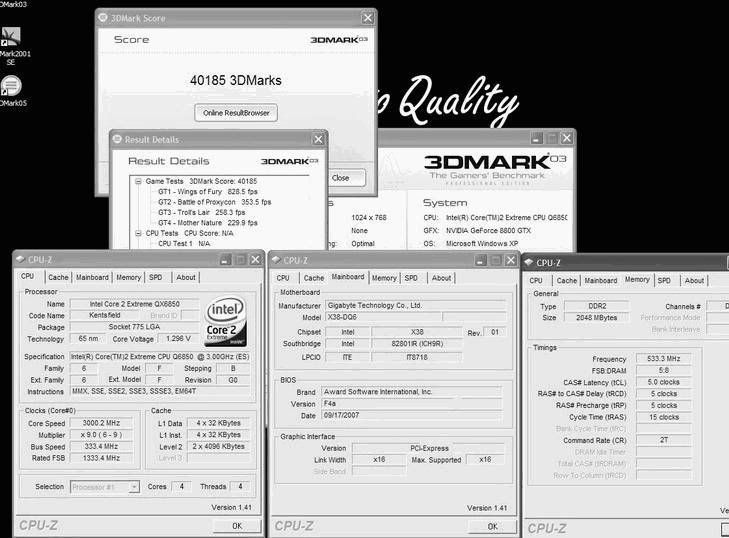This screenshot has height=538, width=729.
Task: Go to Cache tab in CPU-Z Memory window
Action: [567, 280]
